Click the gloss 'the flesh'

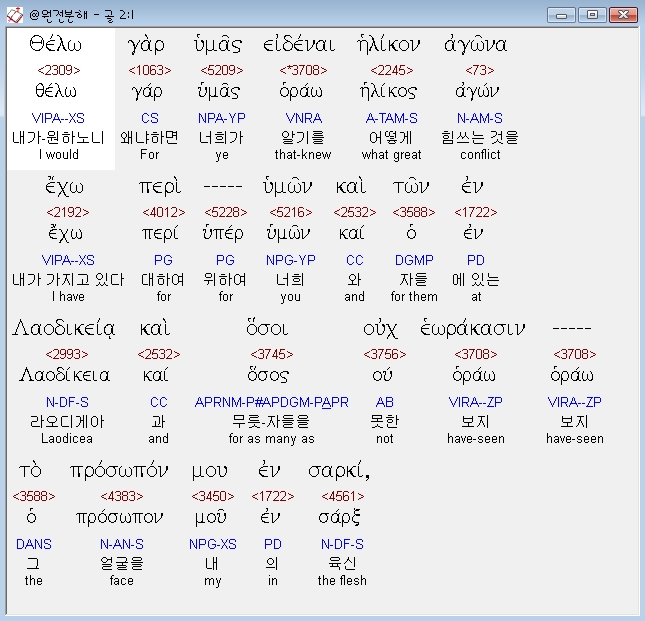(342, 581)
